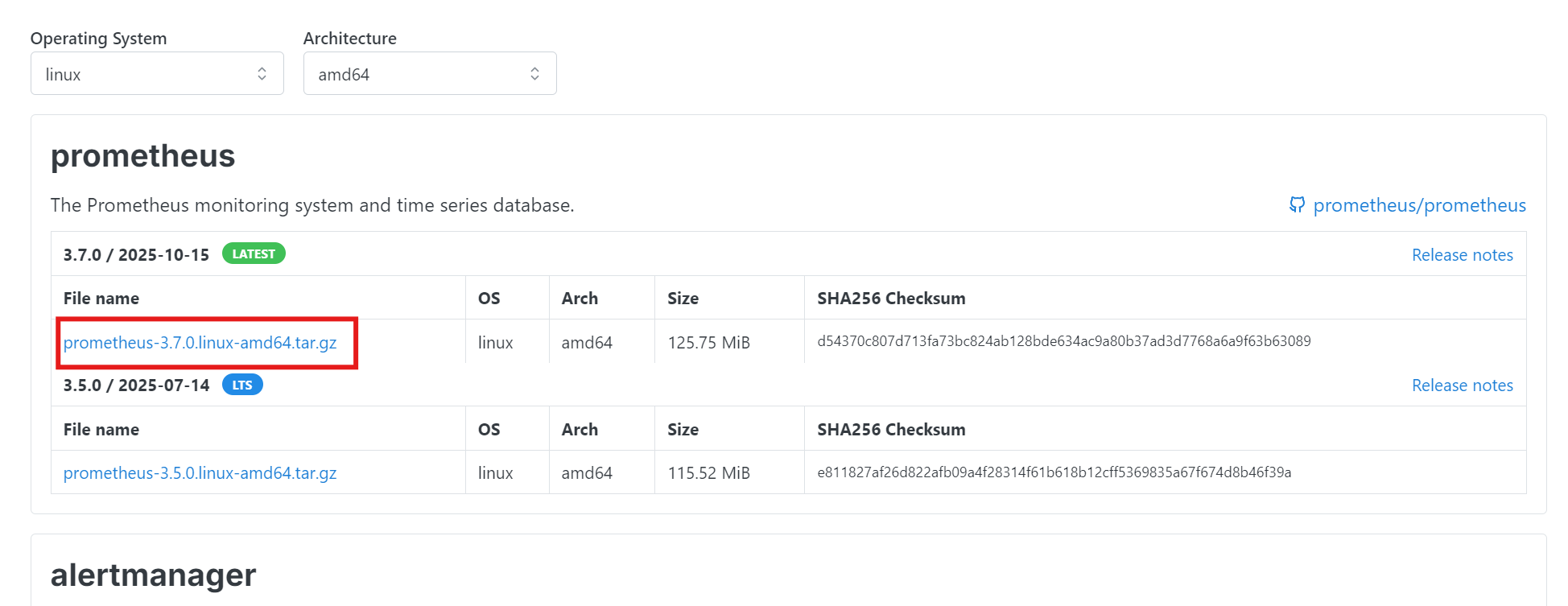1568x606 pixels.
Task: Open Release notes for version 3.5.0
Action: click(1462, 385)
